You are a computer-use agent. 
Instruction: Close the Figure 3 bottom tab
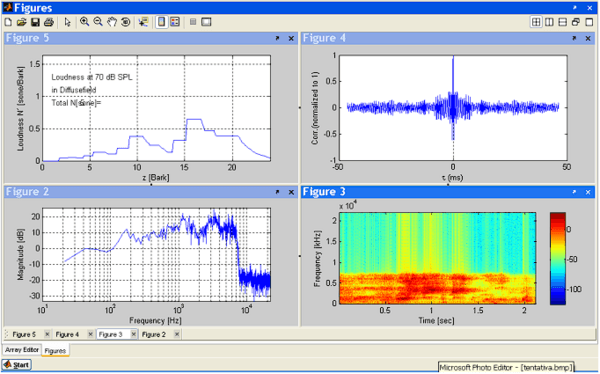coord(134,335)
